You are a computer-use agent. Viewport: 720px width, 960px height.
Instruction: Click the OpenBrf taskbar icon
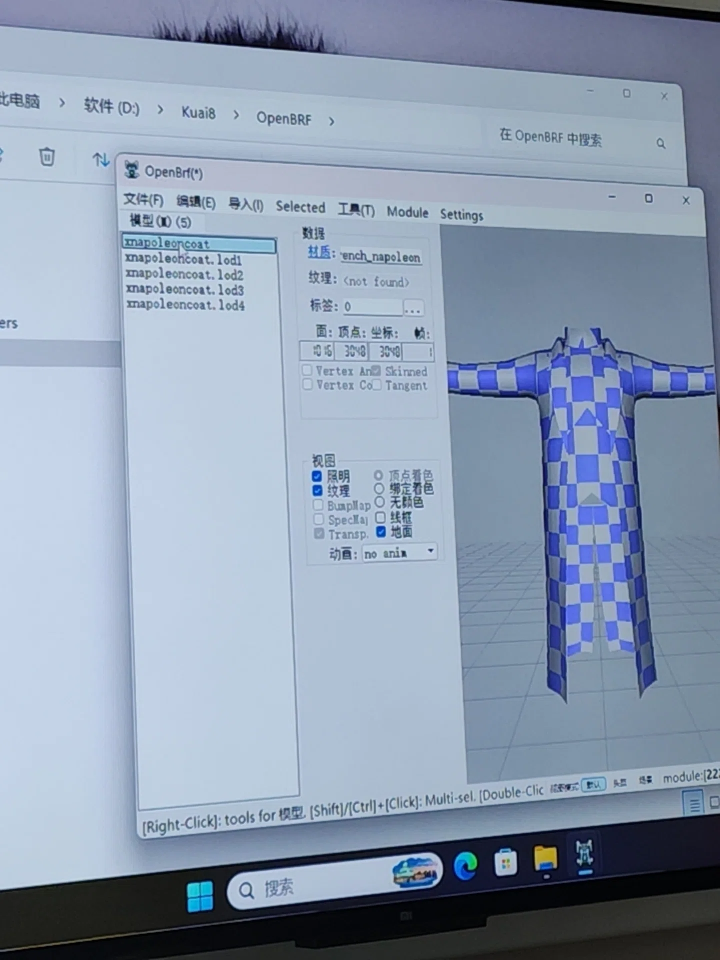585,853
